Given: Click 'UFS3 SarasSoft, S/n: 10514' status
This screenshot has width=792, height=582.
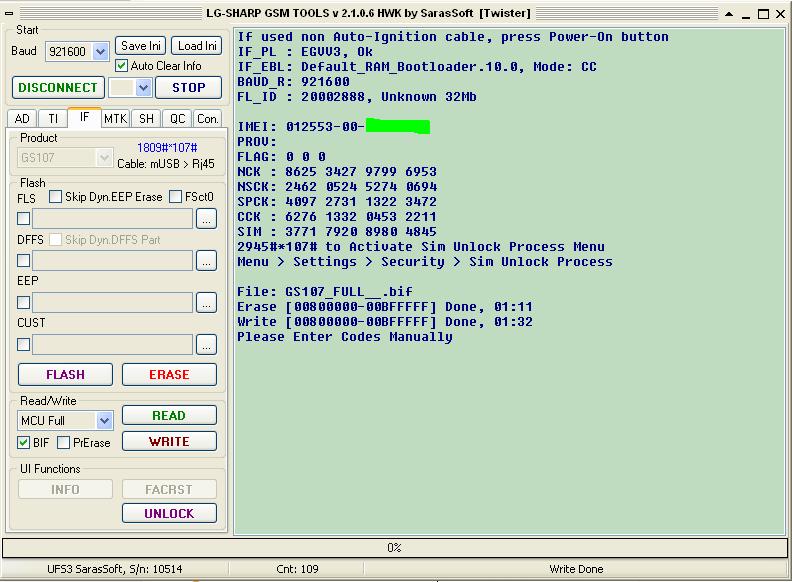Looking at the screenshot, I should (x=115, y=569).
